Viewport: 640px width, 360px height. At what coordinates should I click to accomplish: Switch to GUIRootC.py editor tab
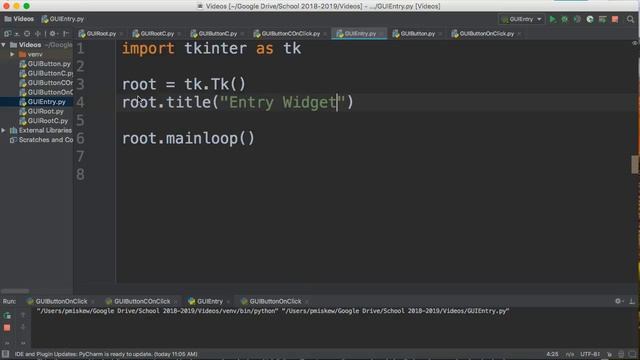tap(156, 34)
